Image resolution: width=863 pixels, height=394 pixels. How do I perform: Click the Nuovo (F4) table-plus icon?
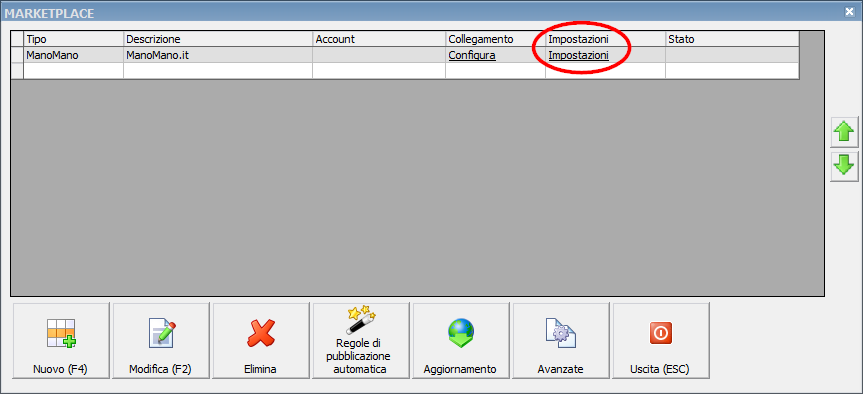[61, 333]
